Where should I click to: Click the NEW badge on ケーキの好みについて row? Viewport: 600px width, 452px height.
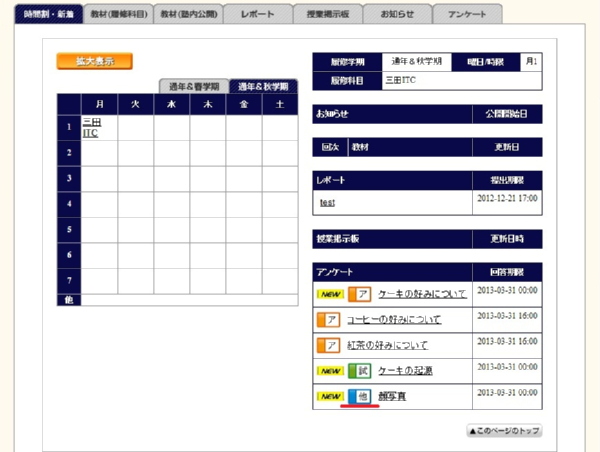click(331, 295)
